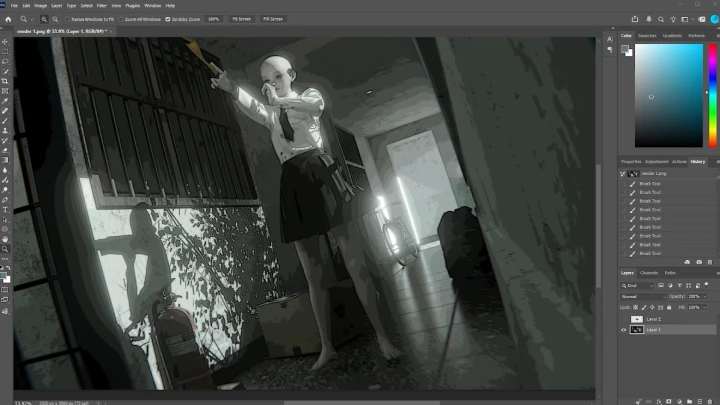
Task: Toggle lock position icon
Action: [652, 307]
